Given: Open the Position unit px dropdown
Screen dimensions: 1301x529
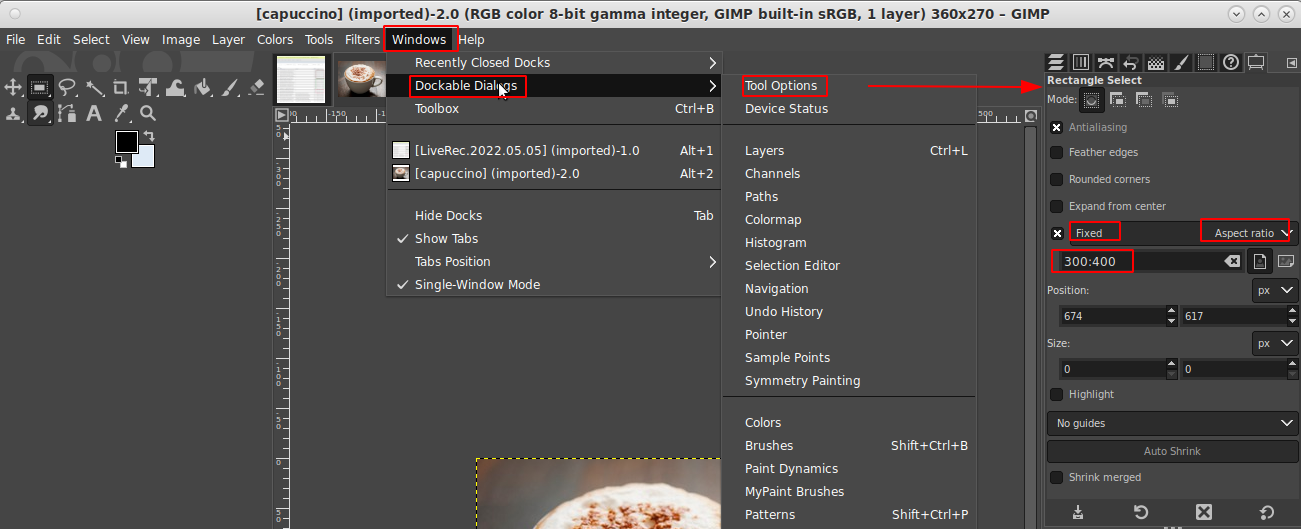Looking at the screenshot, I should [x=1274, y=291].
